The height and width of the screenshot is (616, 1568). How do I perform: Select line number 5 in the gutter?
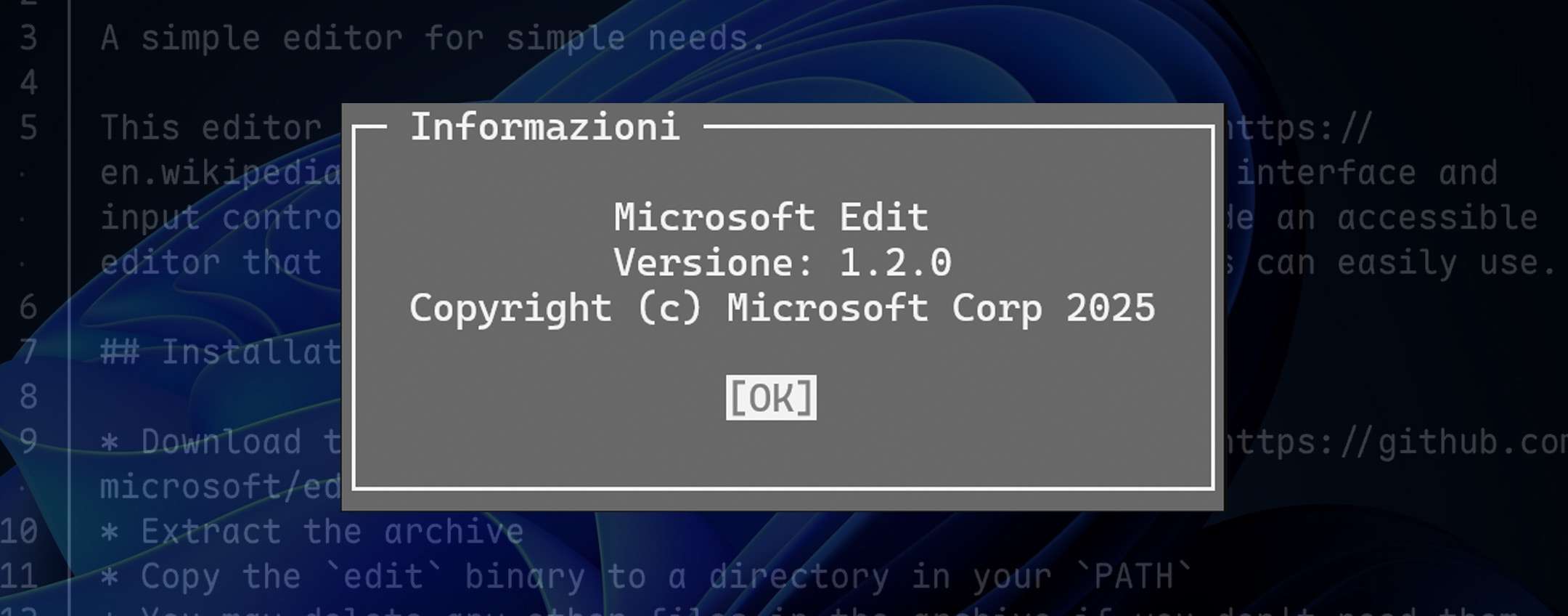coord(28,128)
